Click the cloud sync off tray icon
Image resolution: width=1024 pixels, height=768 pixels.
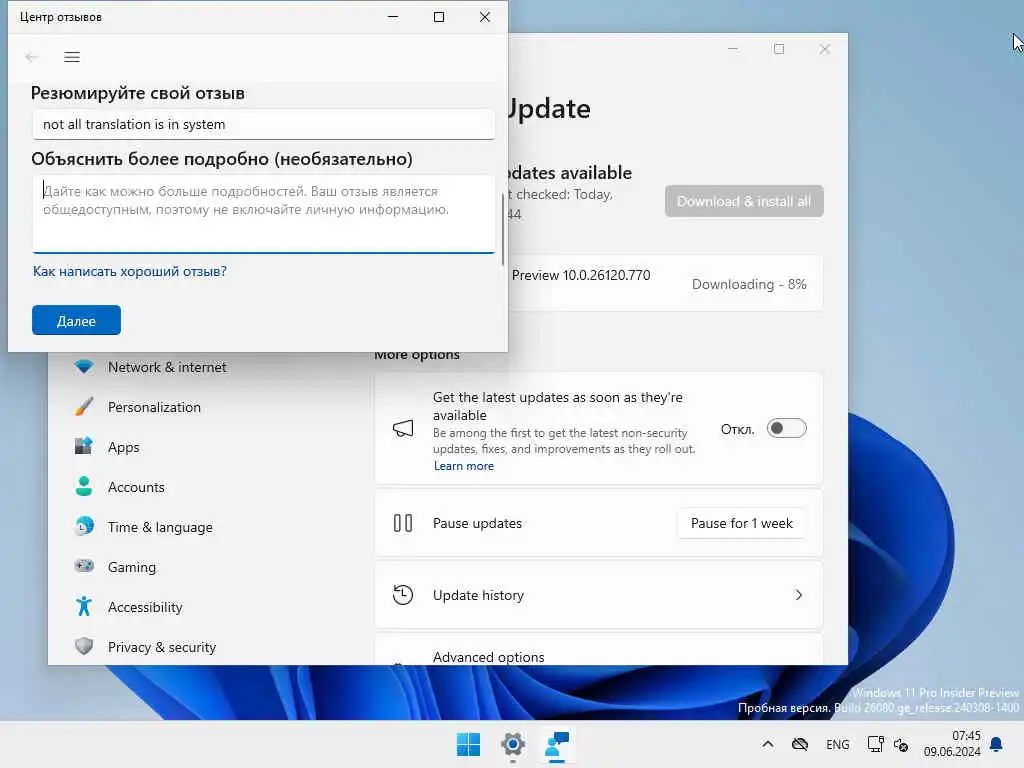click(799, 744)
